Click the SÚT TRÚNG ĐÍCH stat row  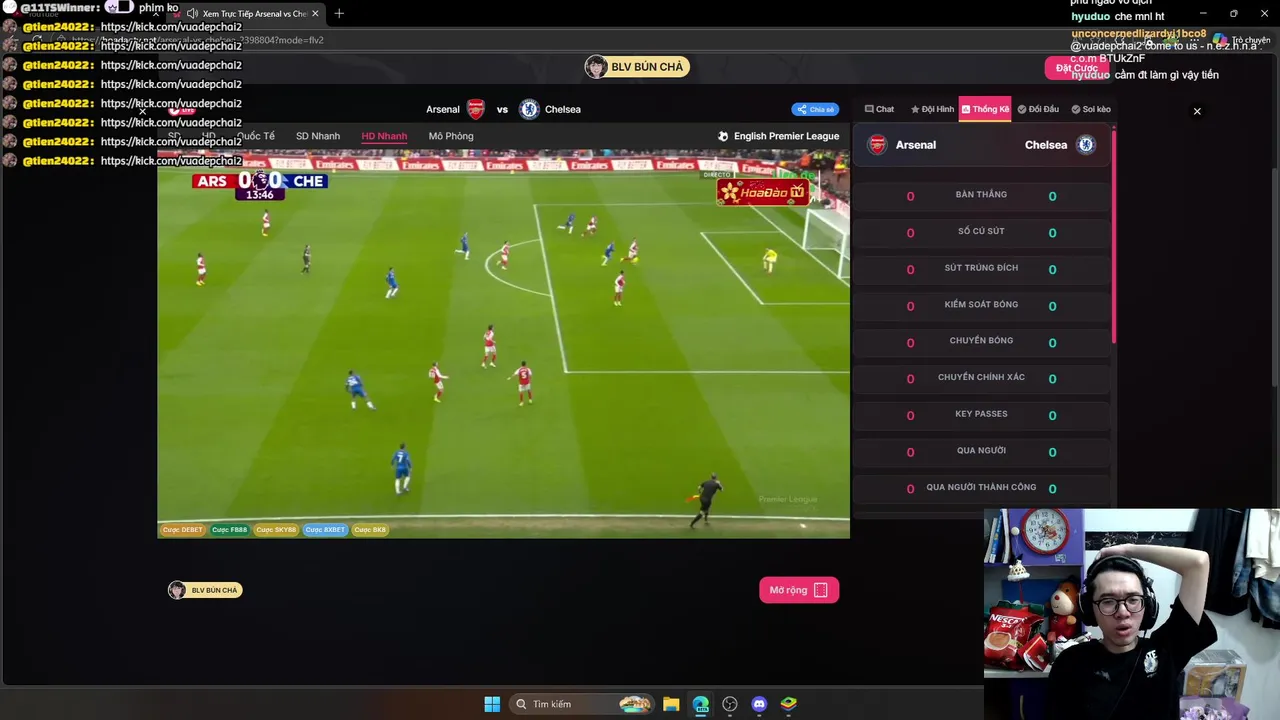pos(981,269)
